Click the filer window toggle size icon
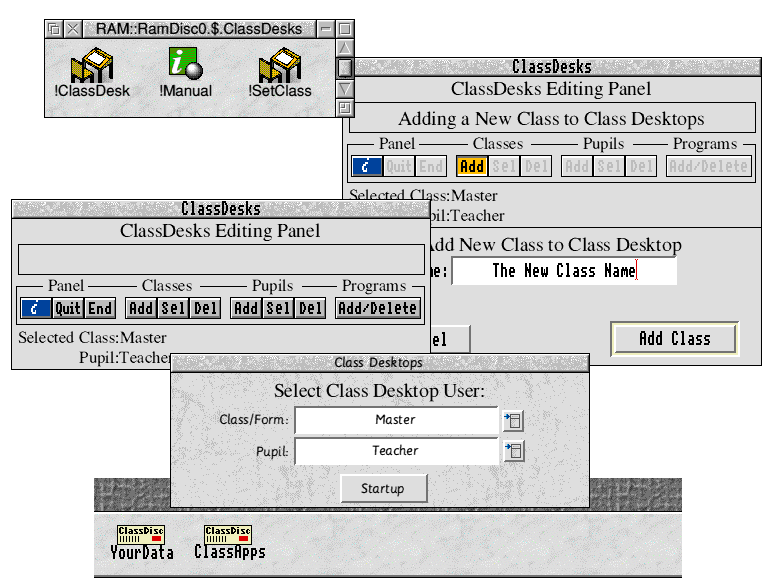This screenshot has height=584, width=769. coord(345,29)
